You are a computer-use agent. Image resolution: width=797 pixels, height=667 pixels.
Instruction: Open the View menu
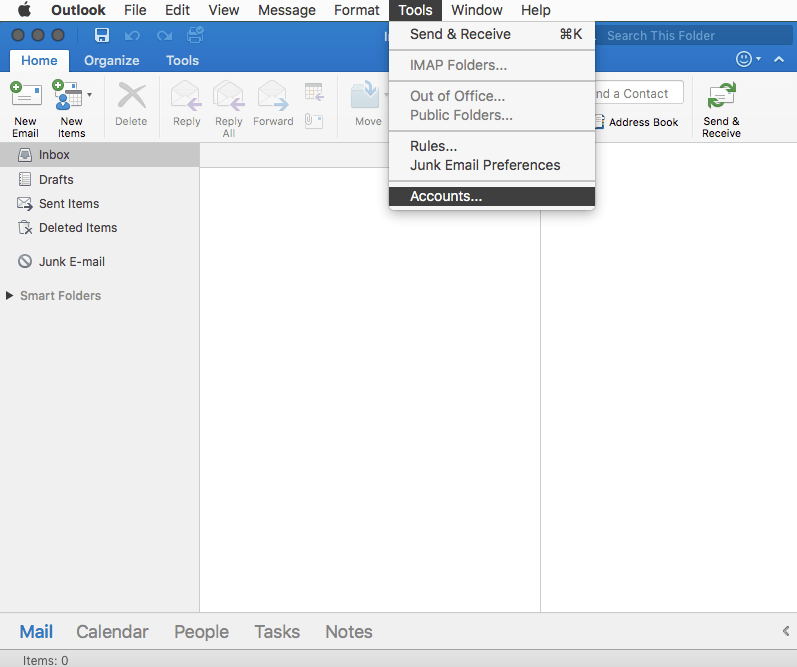click(x=224, y=10)
